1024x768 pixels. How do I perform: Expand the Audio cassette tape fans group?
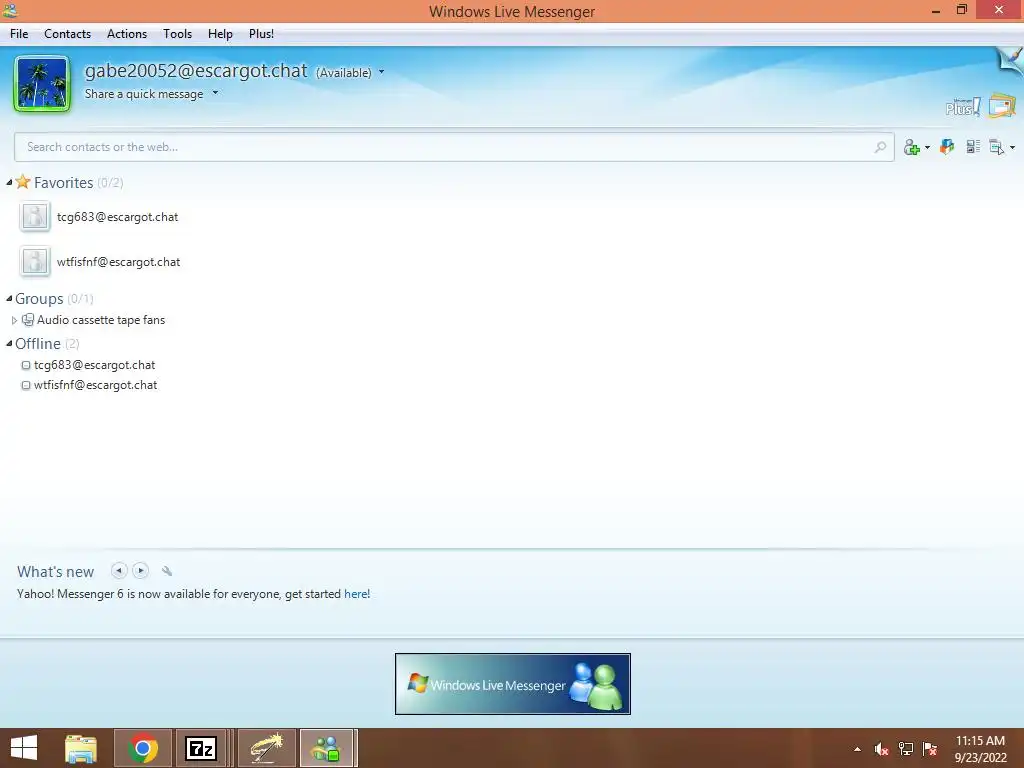[x=14, y=320]
